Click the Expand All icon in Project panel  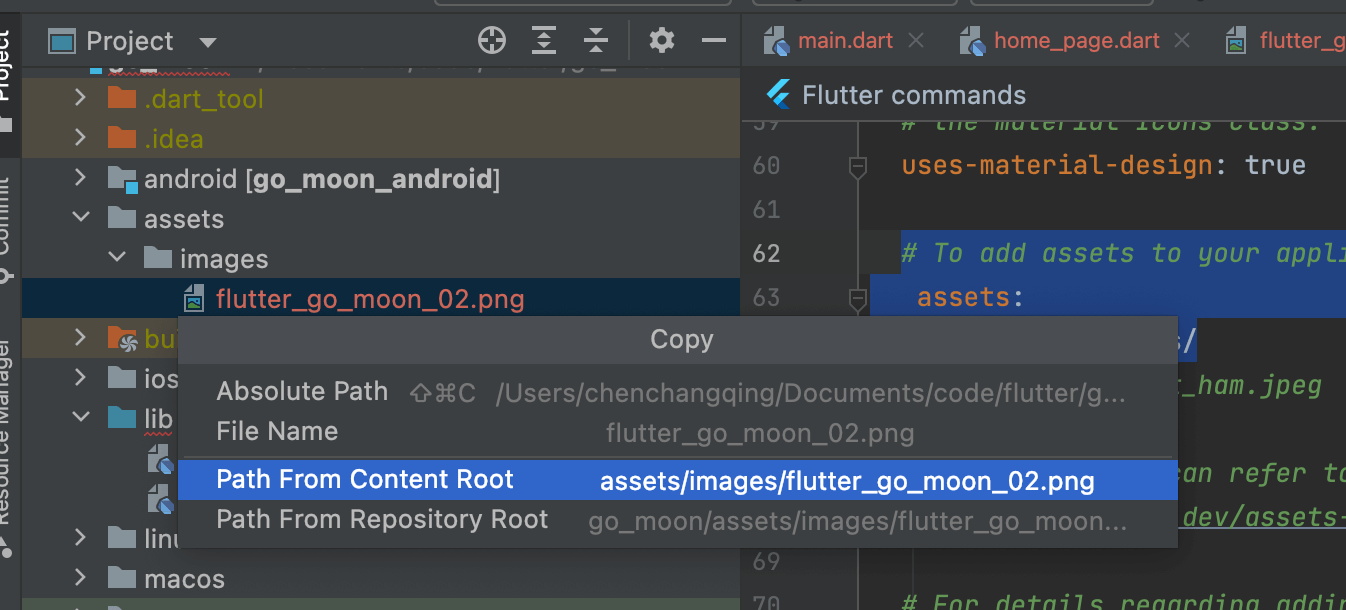pos(543,41)
